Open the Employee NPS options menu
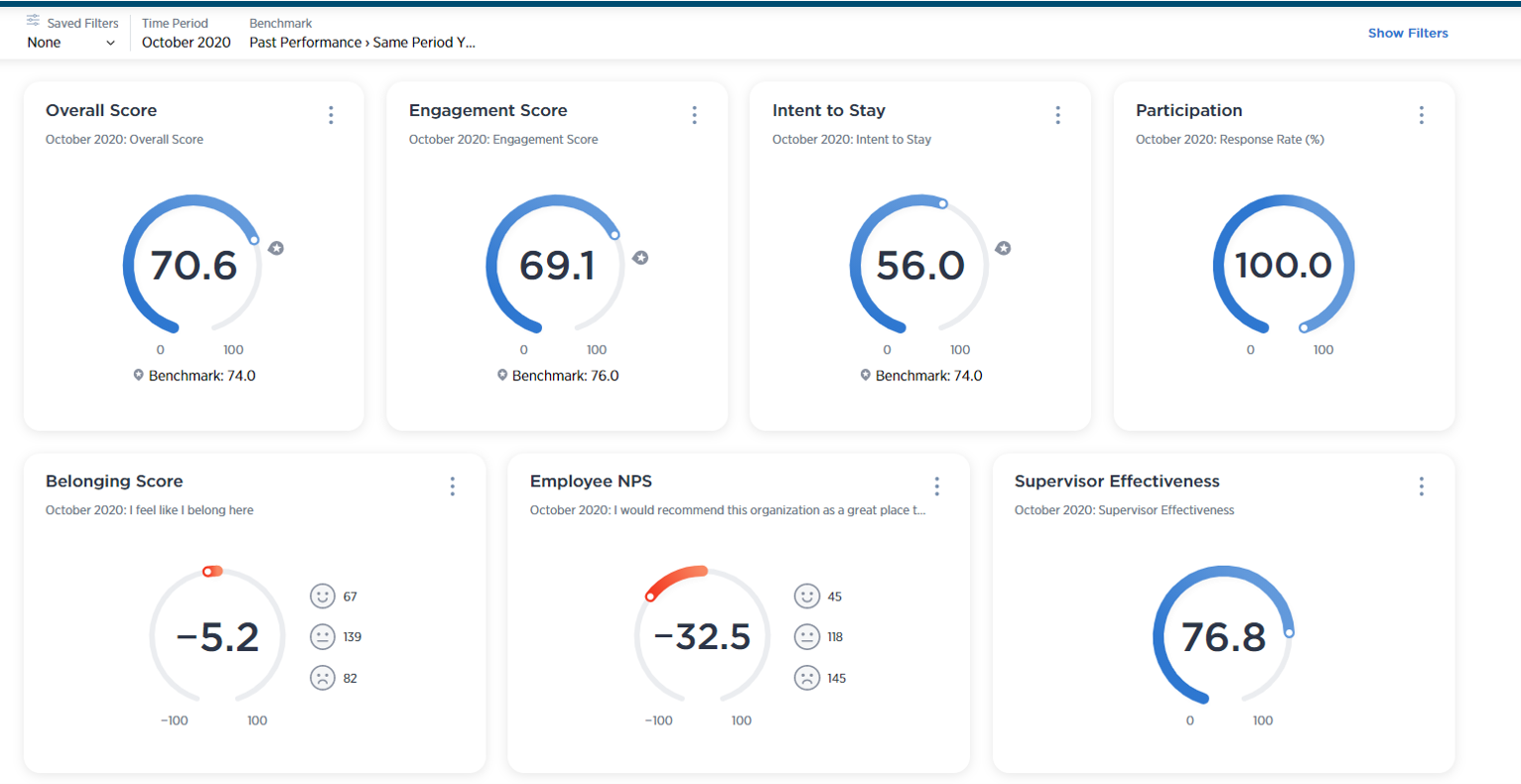The height and width of the screenshot is (784, 1521). click(x=936, y=486)
